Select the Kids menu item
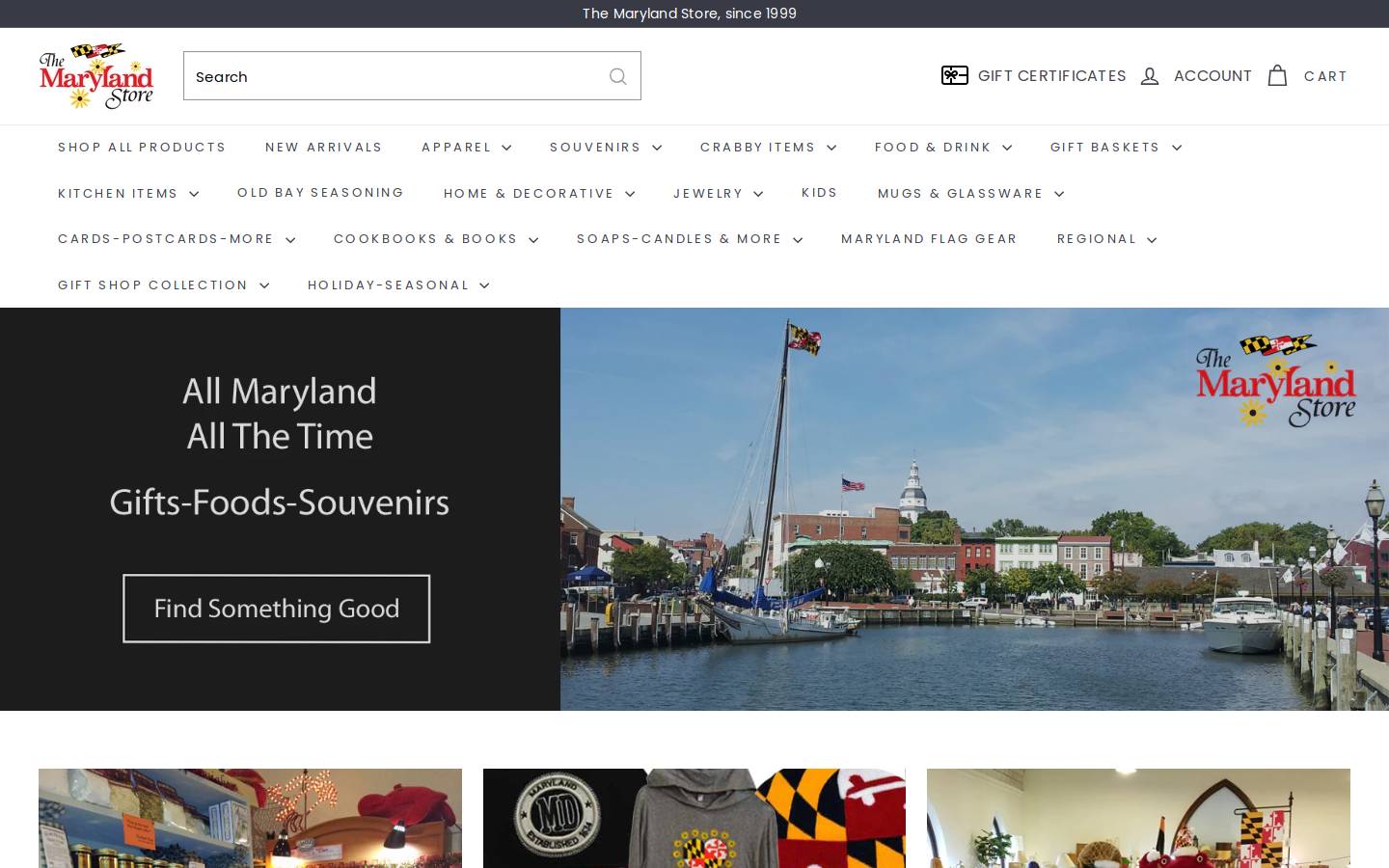Viewport: 1389px width, 868px height. click(820, 193)
